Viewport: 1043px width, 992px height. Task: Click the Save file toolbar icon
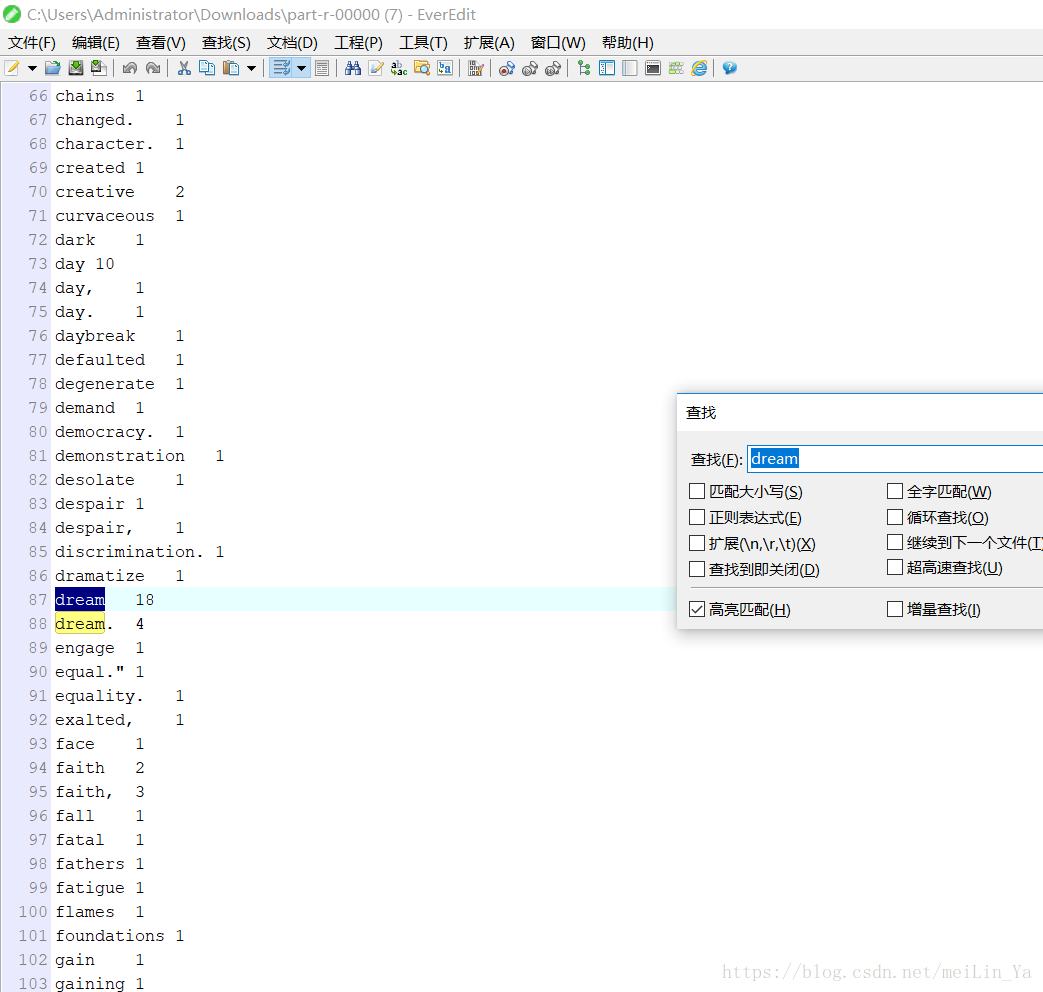coord(76,68)
